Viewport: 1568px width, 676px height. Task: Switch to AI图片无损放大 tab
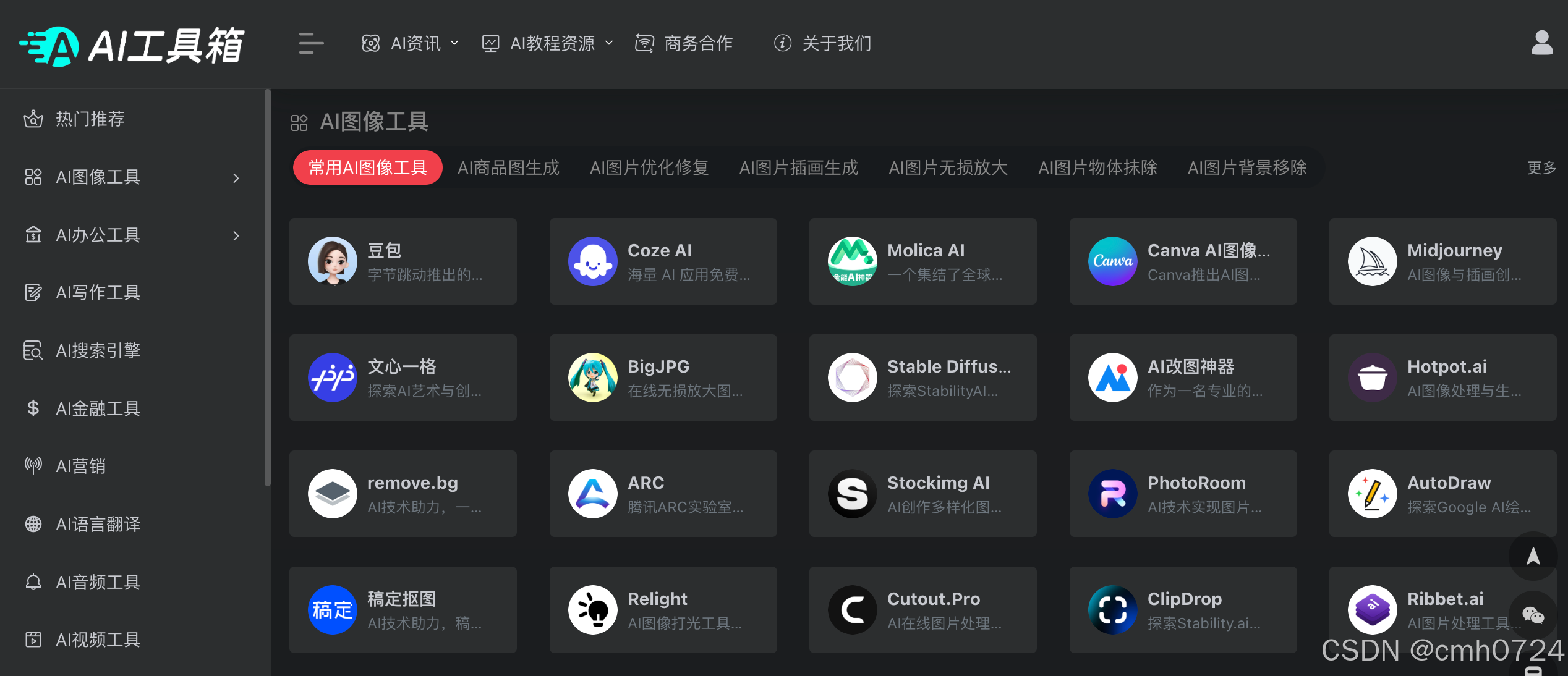coord(948,167)
